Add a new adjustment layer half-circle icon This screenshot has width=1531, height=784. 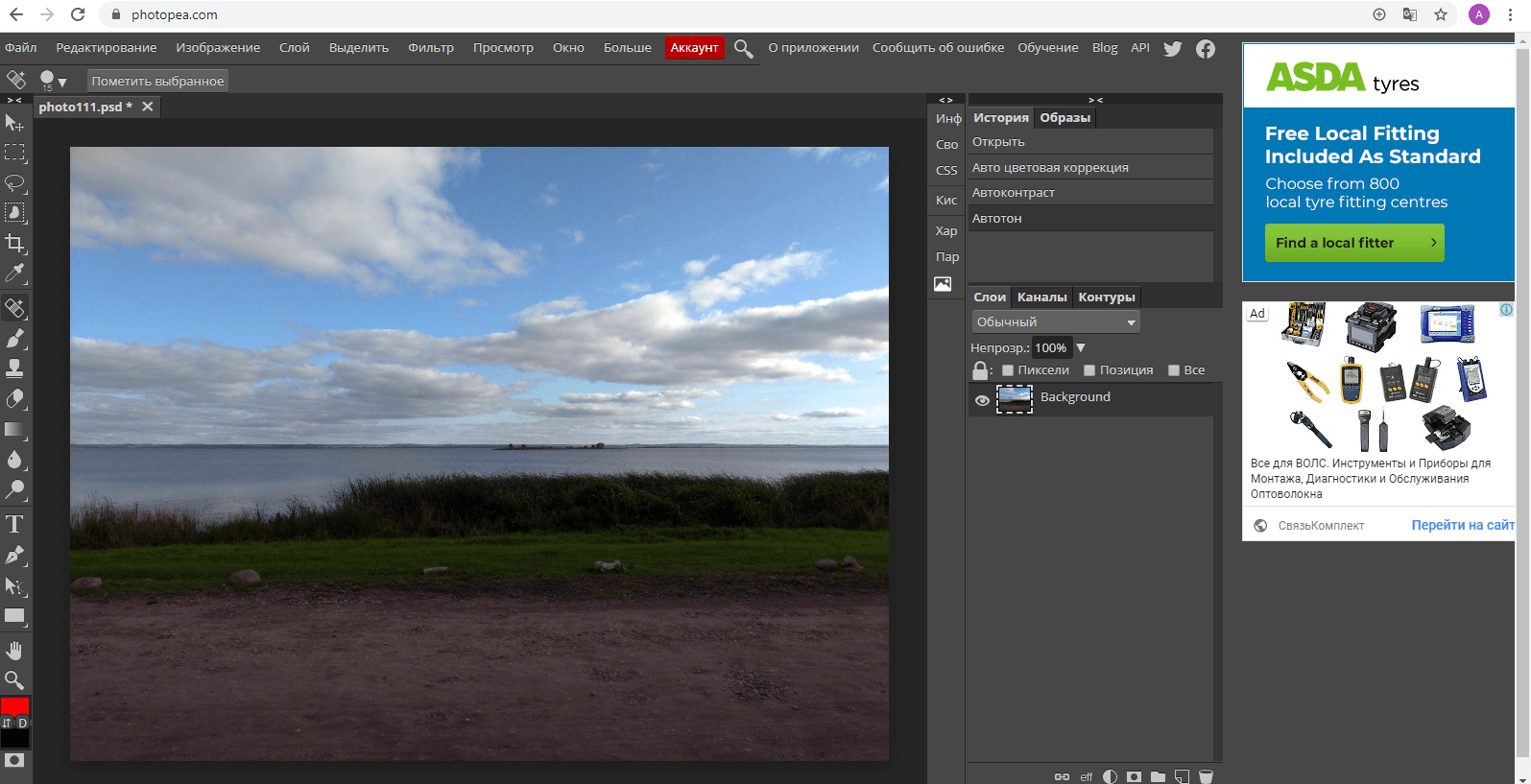point(1110,776)
